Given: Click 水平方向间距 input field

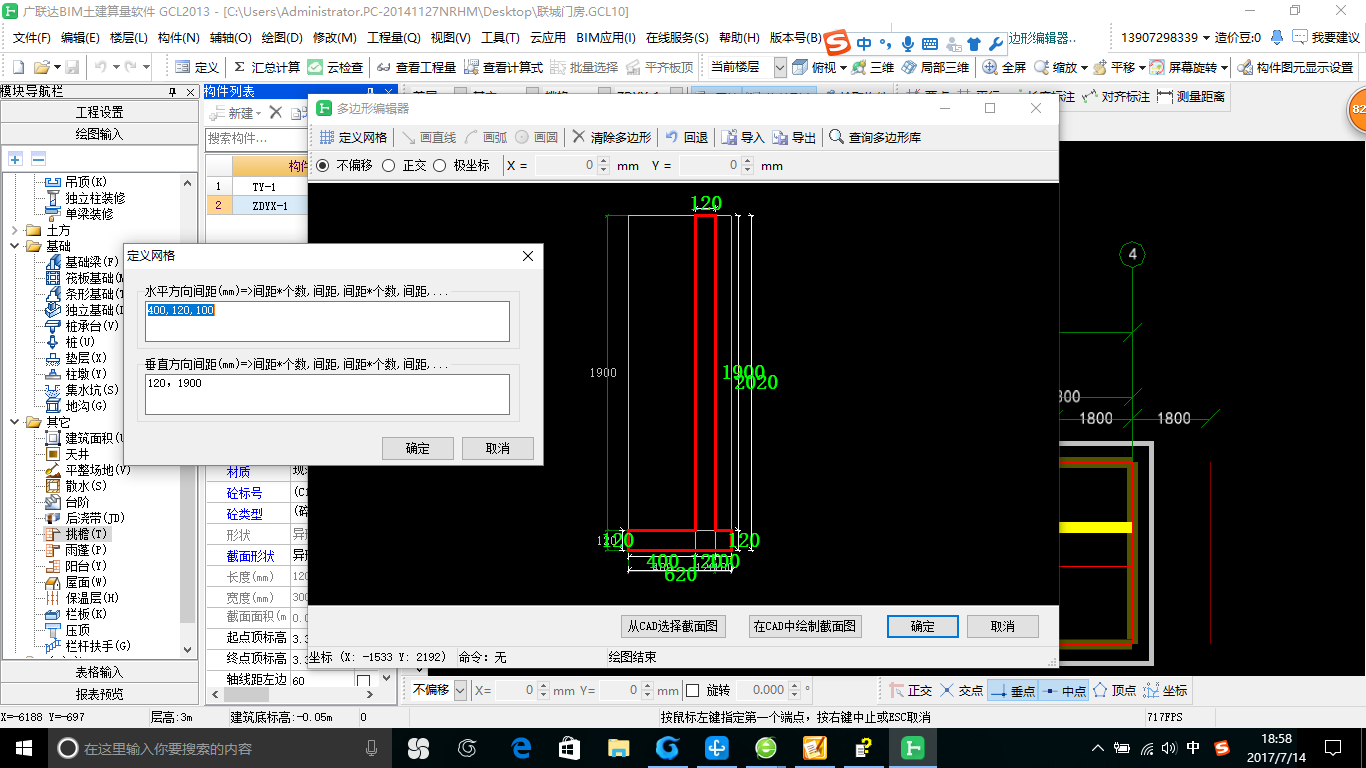Looking at the screenshot, I should pos(327,321).
